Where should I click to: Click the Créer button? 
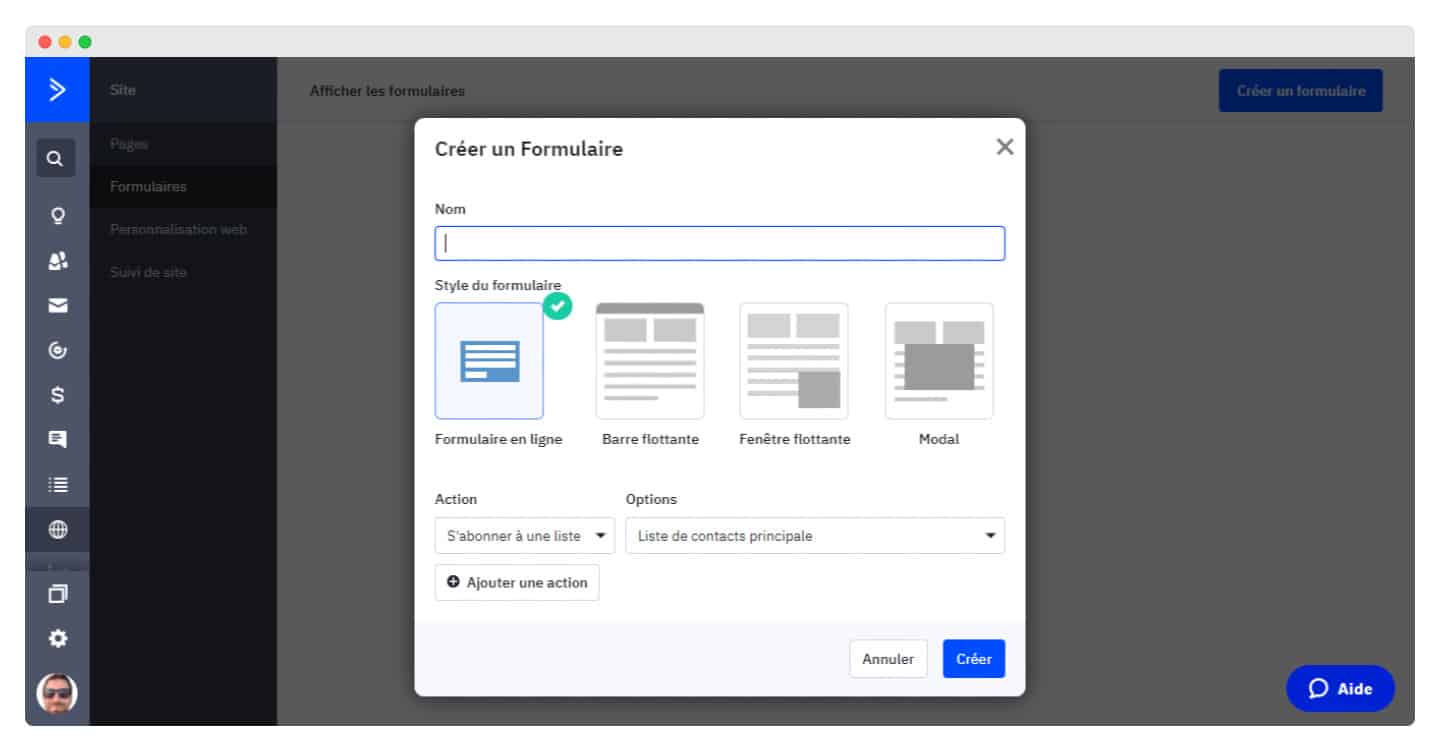pyautogui.click(x=974, y=659)
